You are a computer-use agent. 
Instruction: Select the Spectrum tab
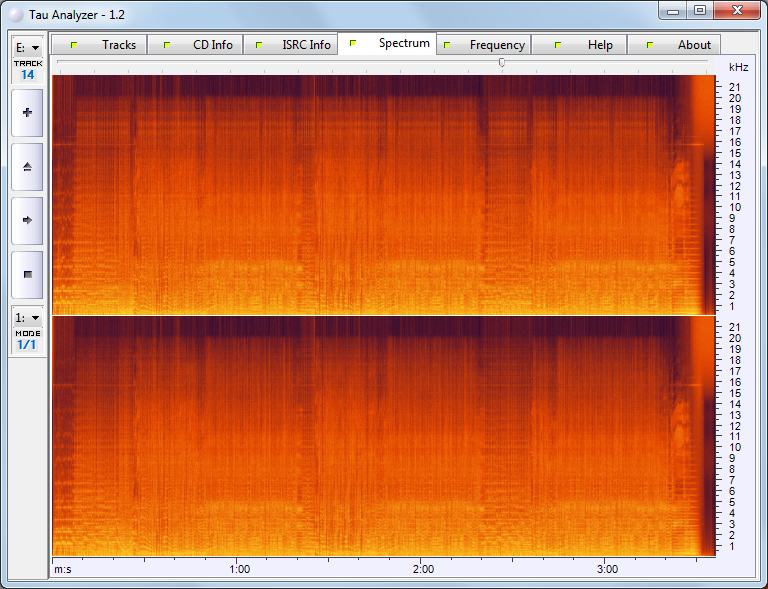coord(388,44)
